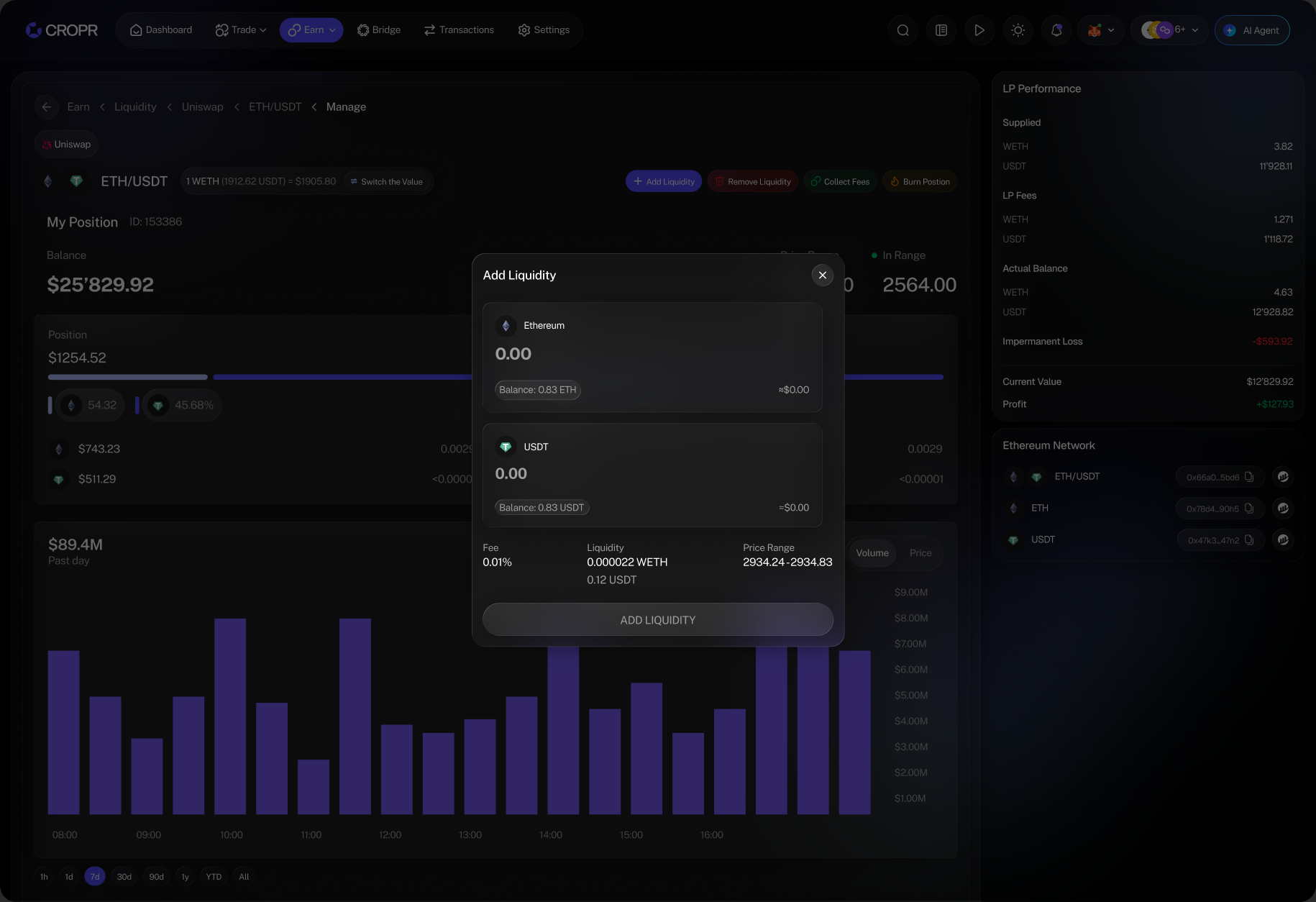Viewport: 1316px width, 902px height.
Task: Expand the 6+ networks dropdown
Action: pyautogui.click(x=1170, y=30)
